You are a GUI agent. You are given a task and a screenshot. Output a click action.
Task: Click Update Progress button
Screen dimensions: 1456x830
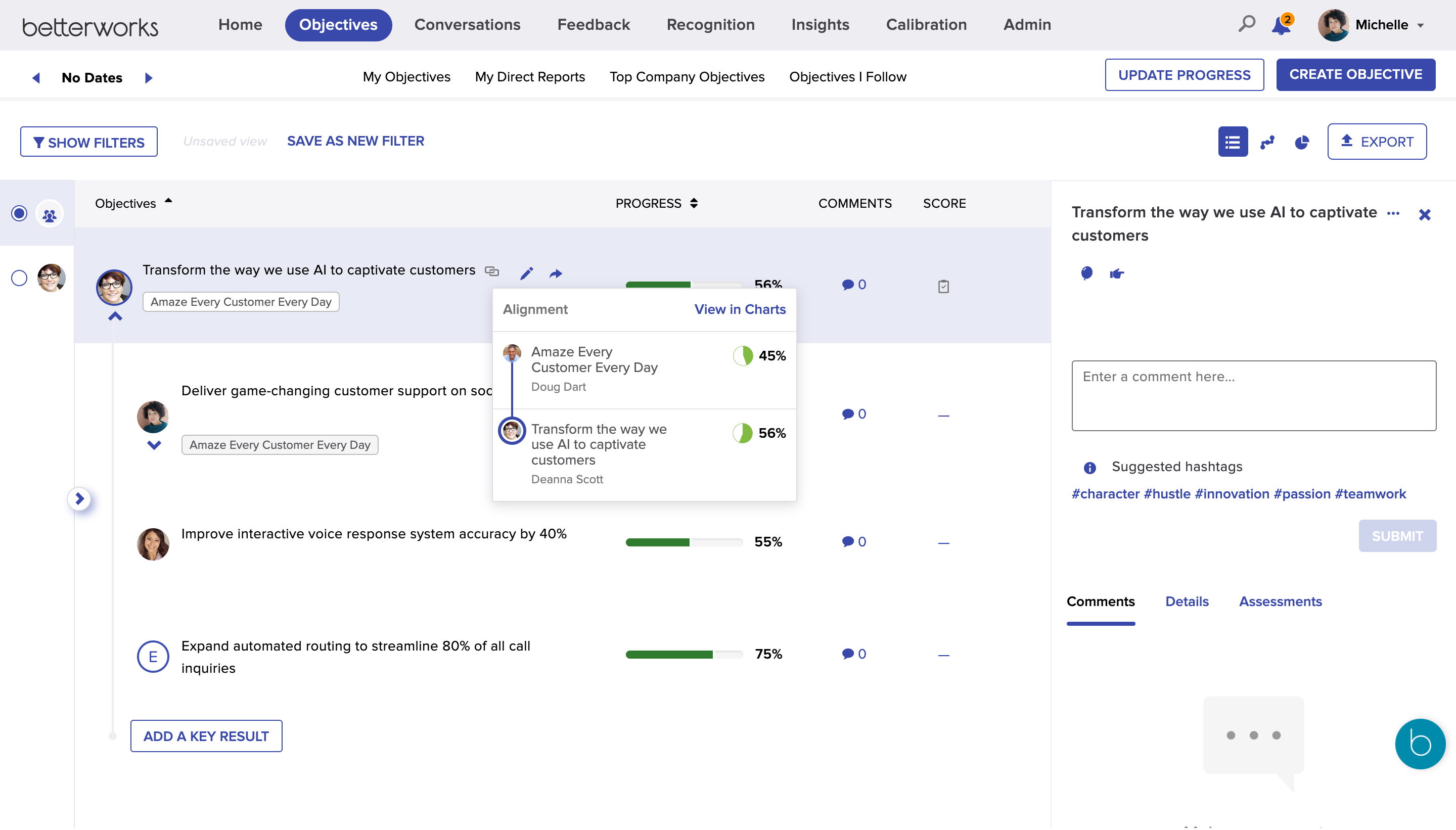click(x=1184, y=75)
